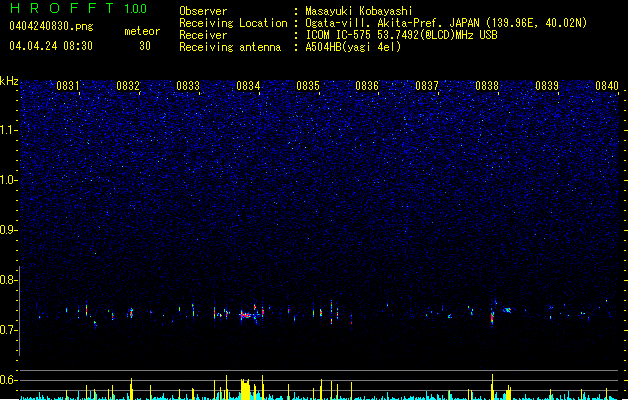Viewport: 629px width, 400px height.
Task: Click the 0.8 kHz axis label
Action: 9,280
